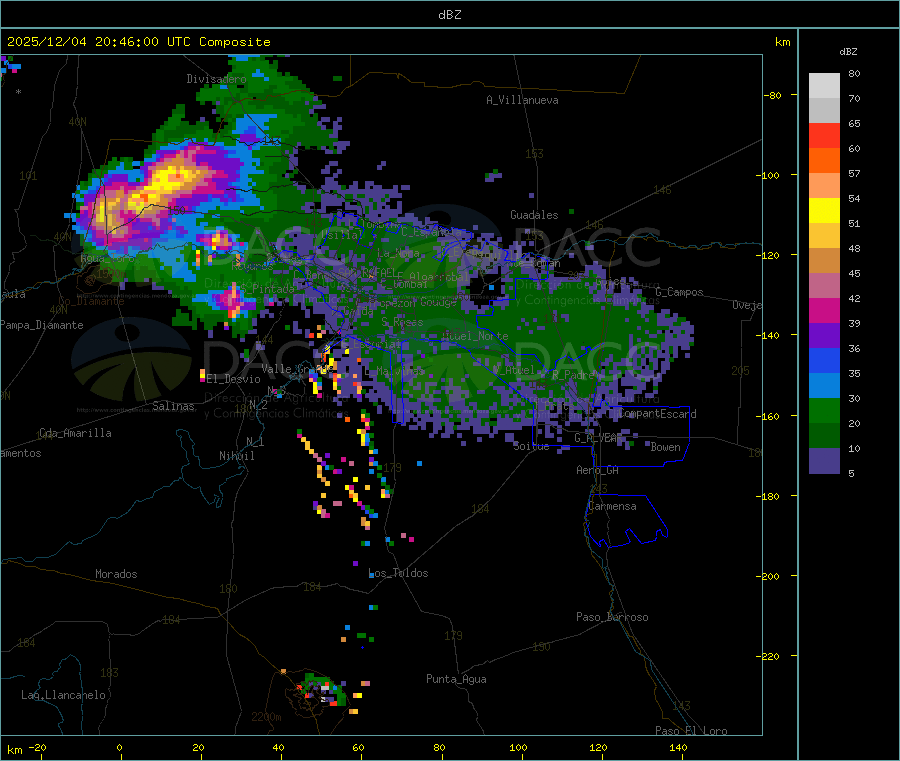Click the 140 km horizontal axis tick
Image resolution: width=900 pixels, height=761 pixels.
point(678,747)
